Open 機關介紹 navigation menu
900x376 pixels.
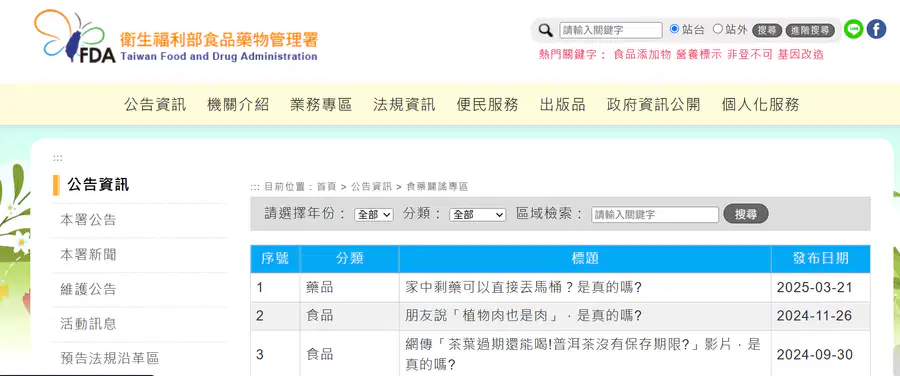(238, 104)
